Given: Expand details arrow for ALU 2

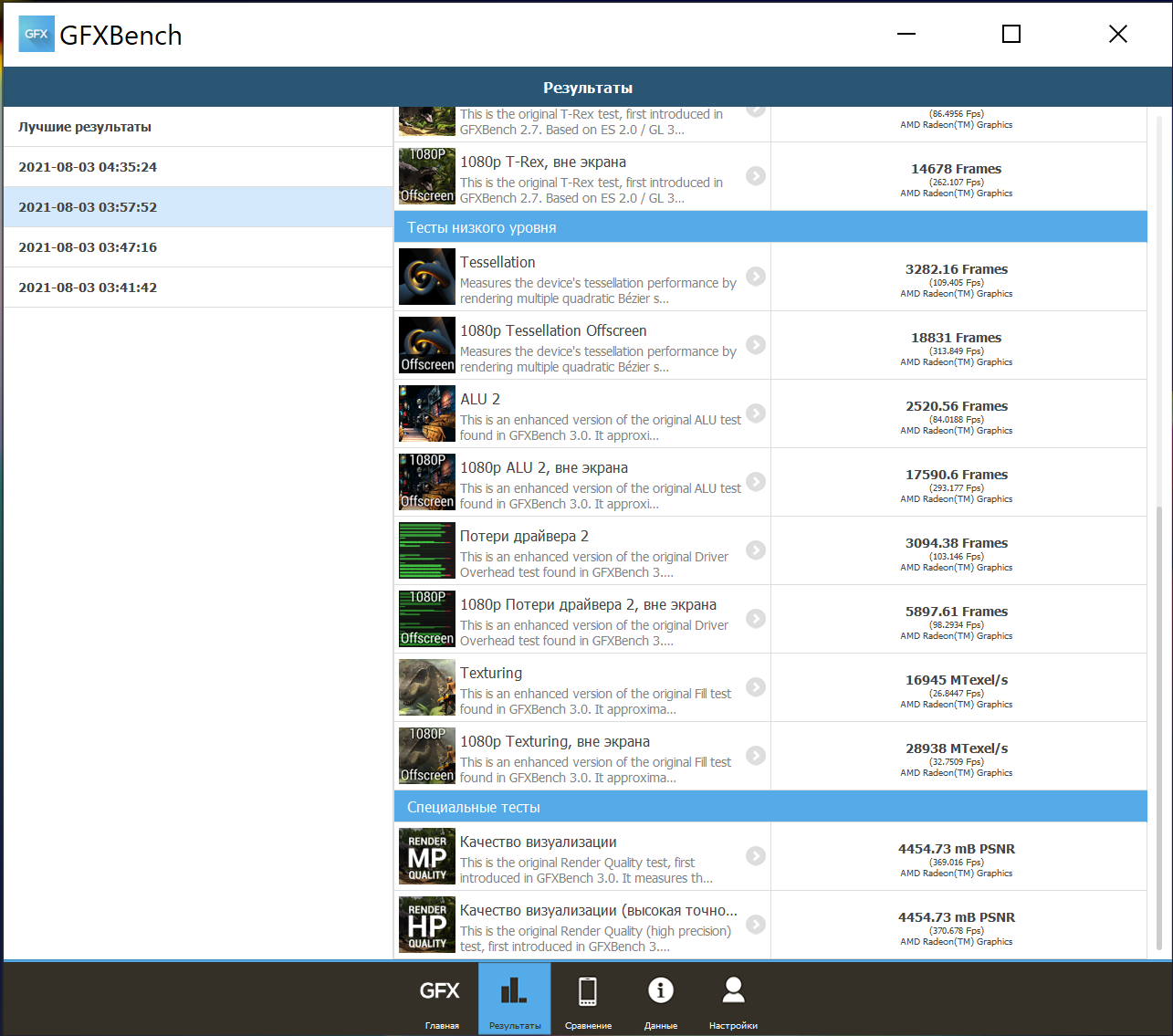Looking at the screenshot, I should [x=756, y=413].
